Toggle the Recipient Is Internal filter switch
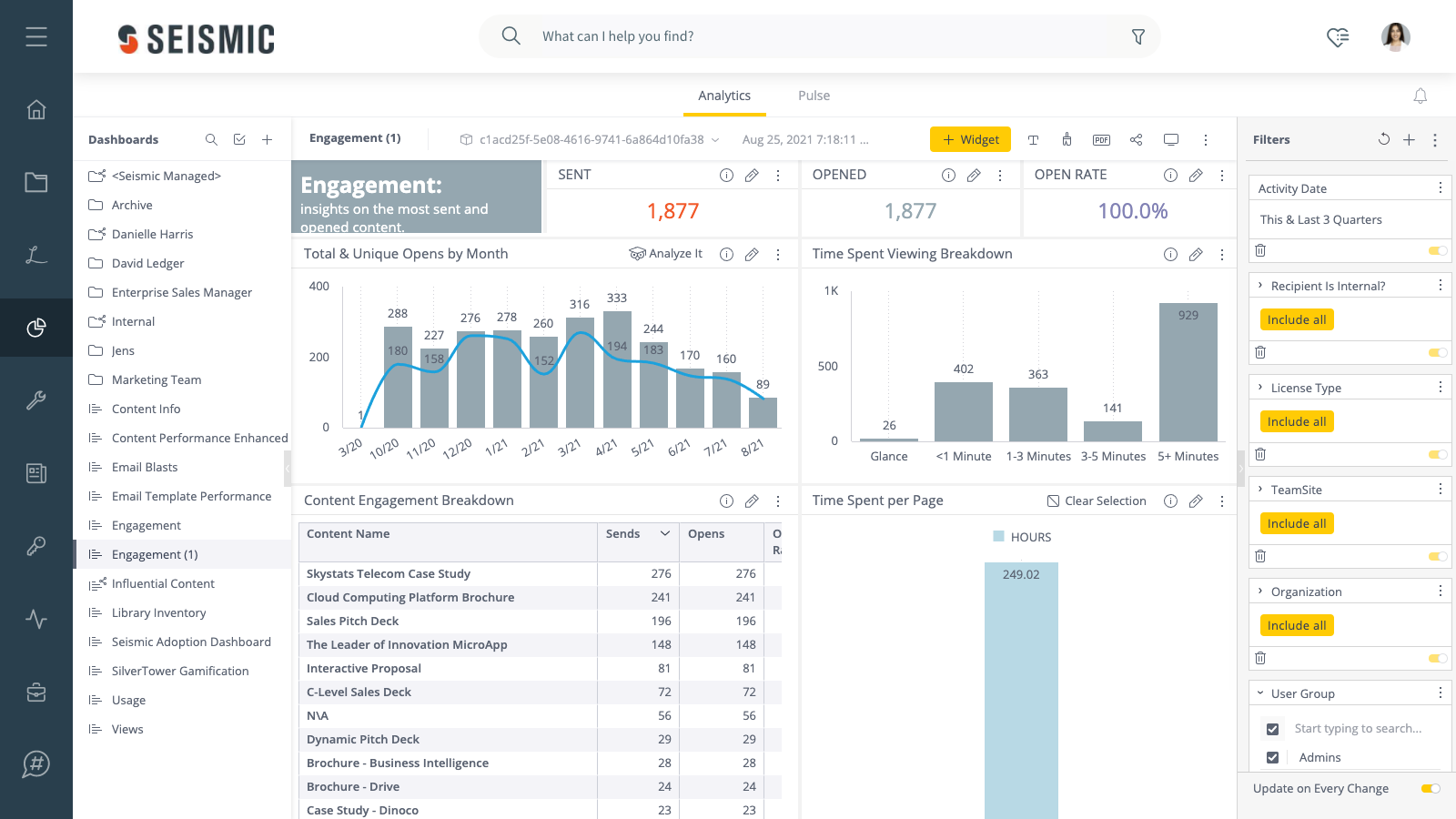 (x=1438, y=352)
